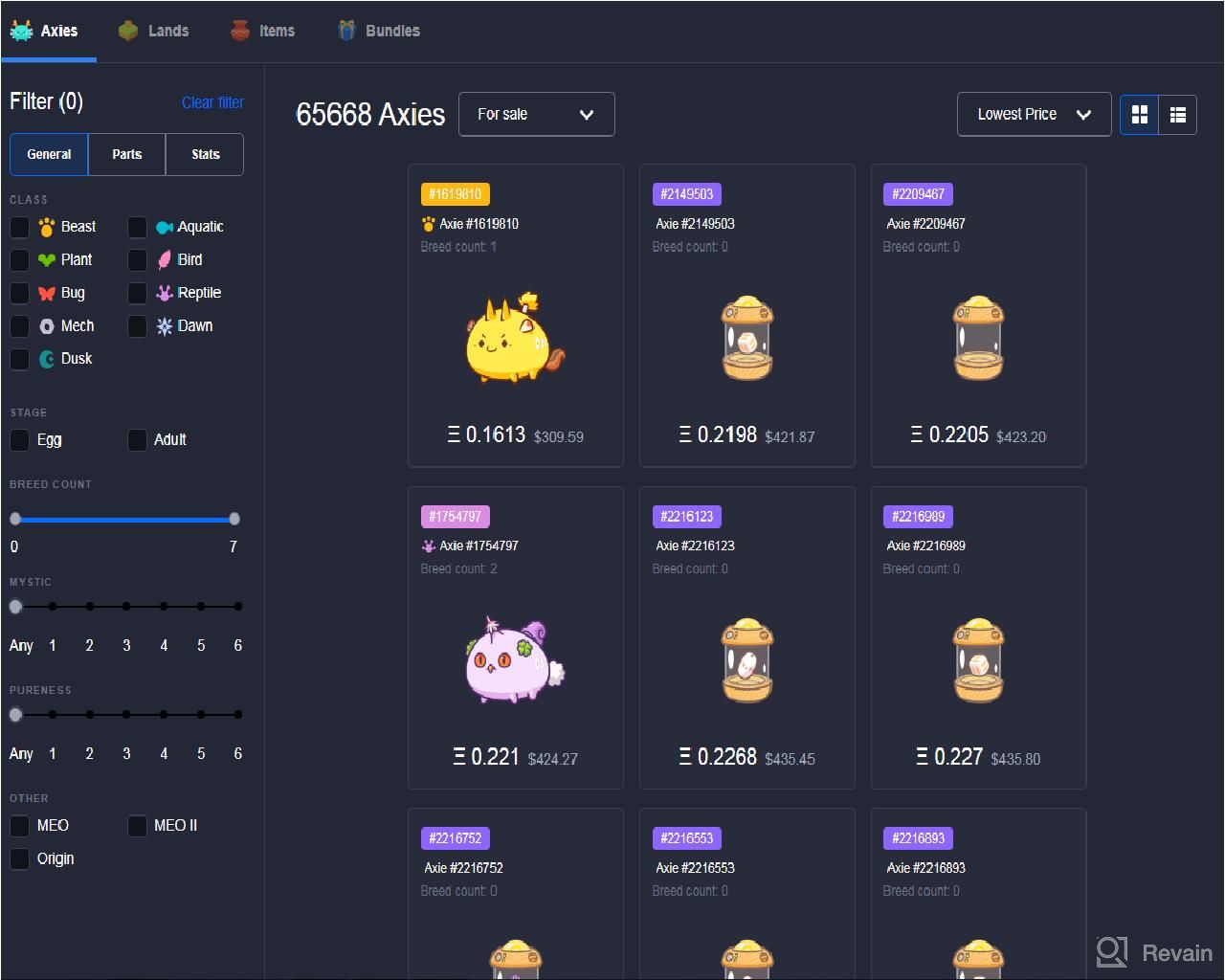
Task: Open the egg incubator of Axie #2216989
Action: point(979,660)
